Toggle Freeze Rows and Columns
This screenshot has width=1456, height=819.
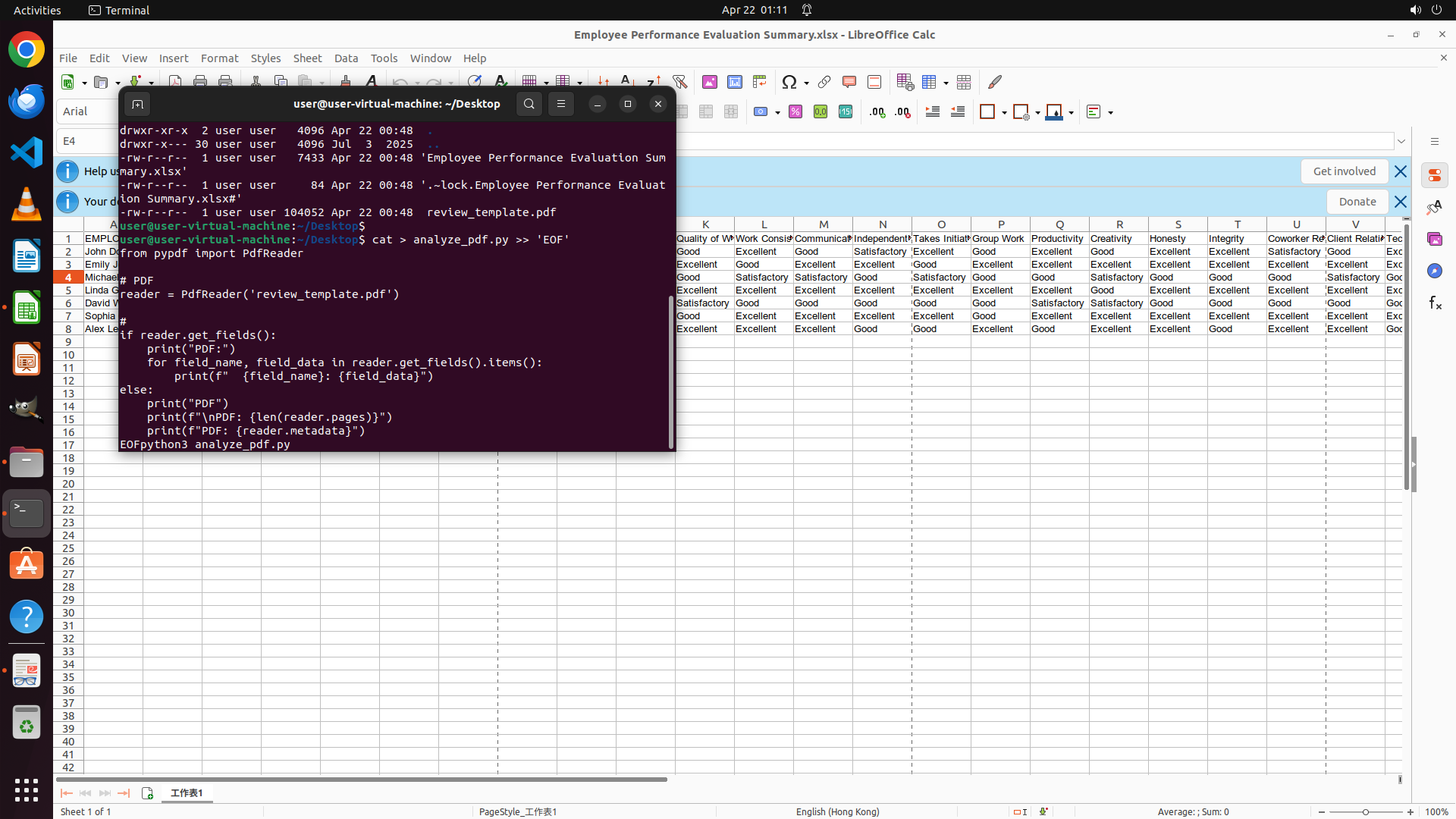[929, 82]
